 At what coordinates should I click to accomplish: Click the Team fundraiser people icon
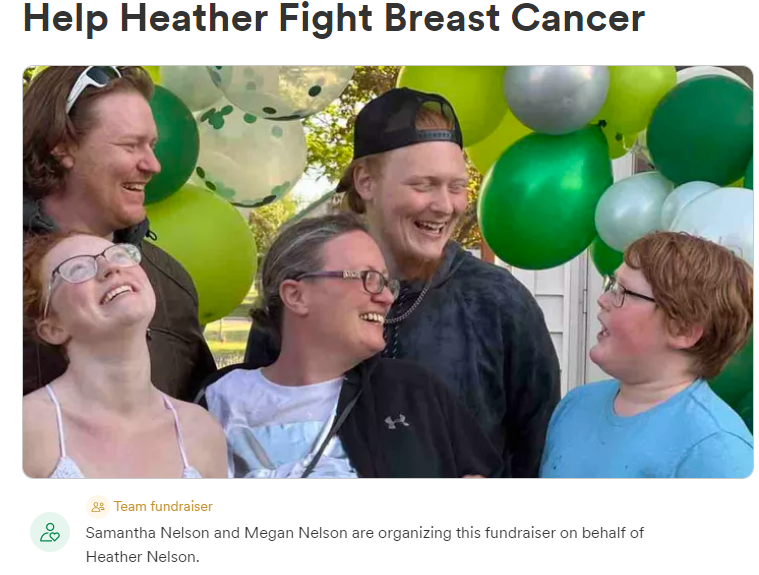[98, 507]
